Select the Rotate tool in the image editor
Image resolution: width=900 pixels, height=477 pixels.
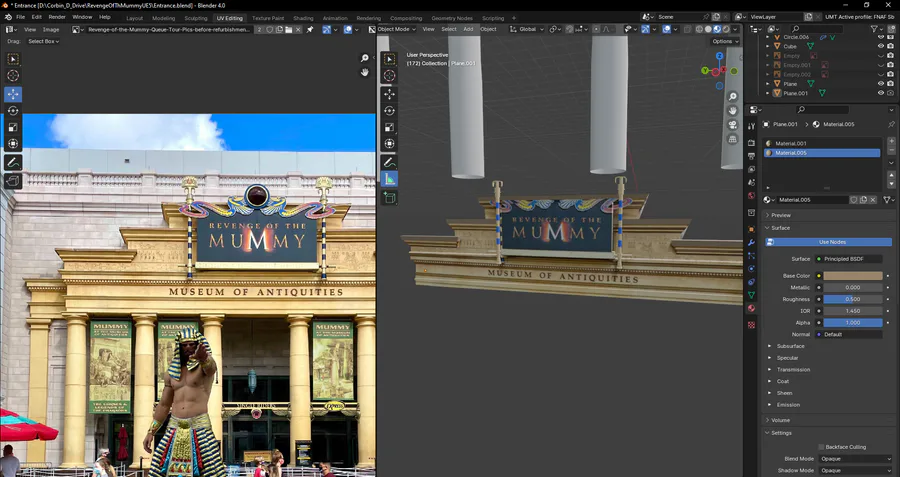(x=13, y=111)
